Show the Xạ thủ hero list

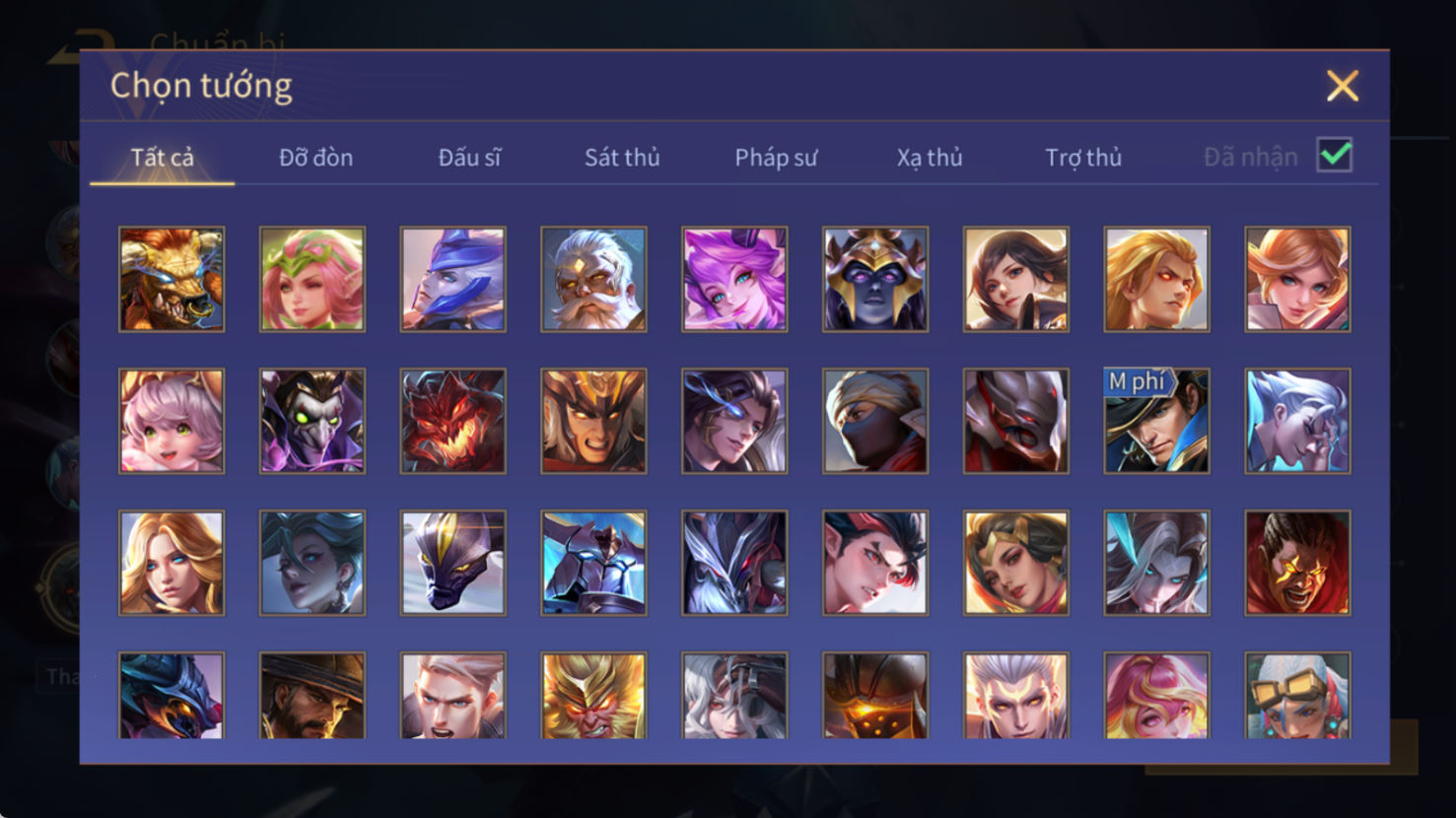click(930, 157)
